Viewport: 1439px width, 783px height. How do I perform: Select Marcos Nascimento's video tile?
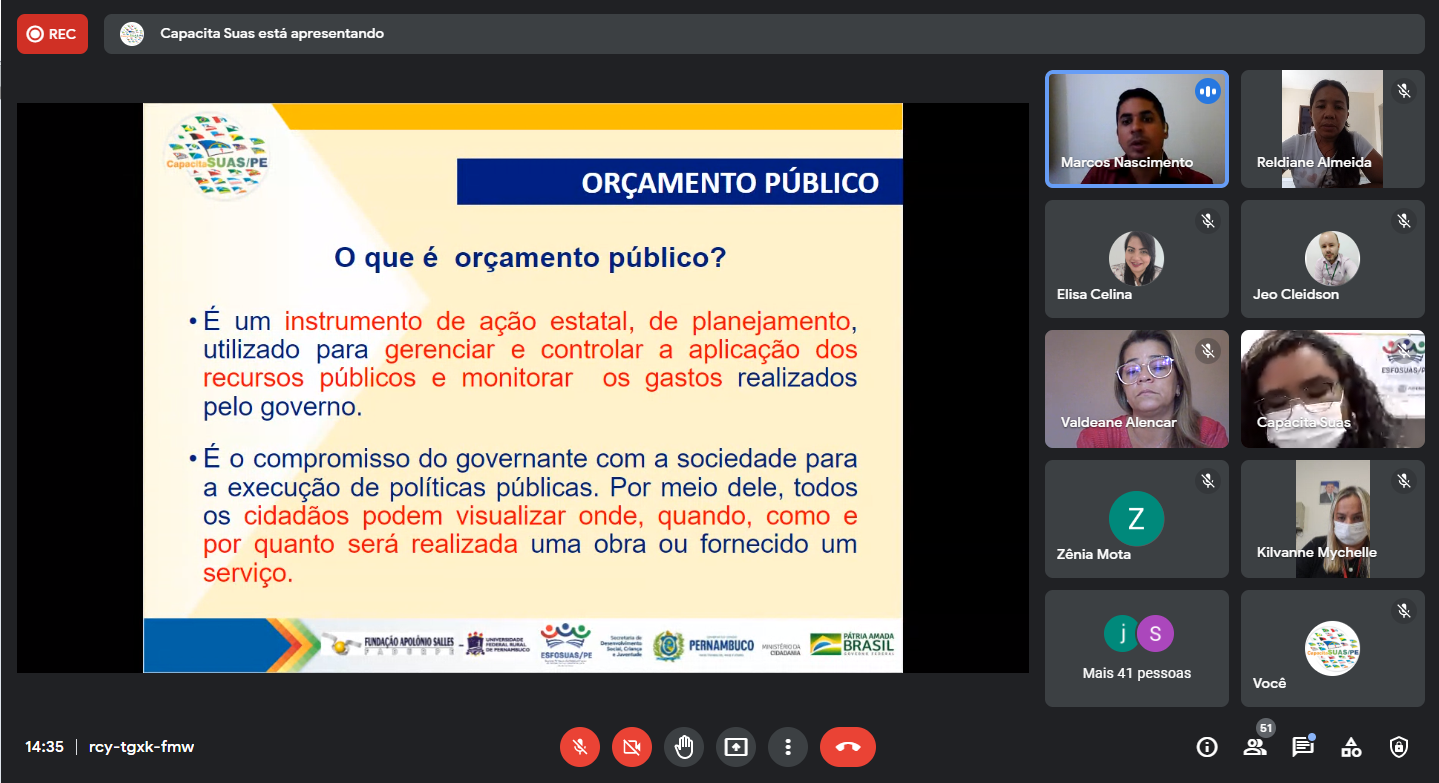point(1136,128)
